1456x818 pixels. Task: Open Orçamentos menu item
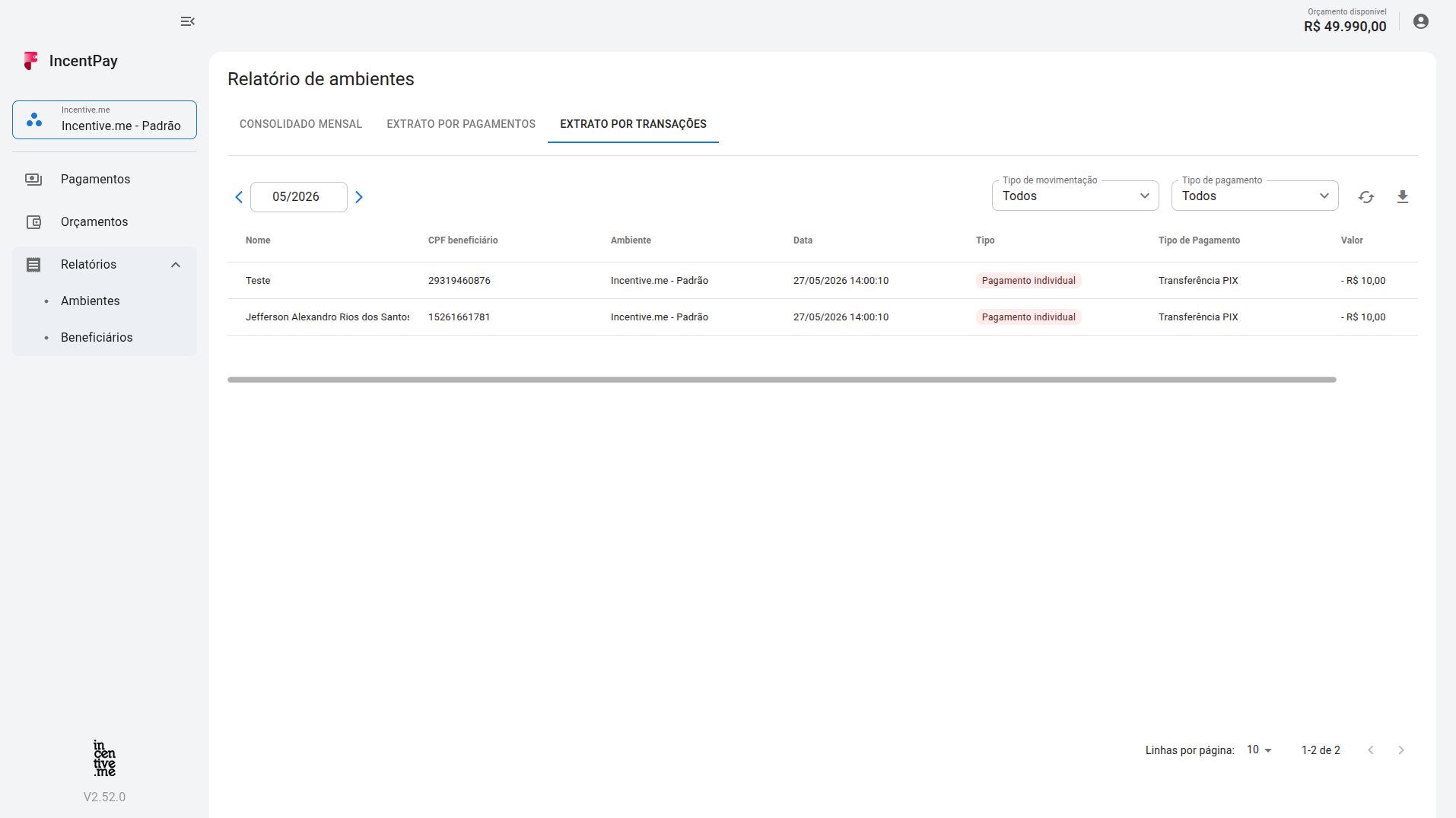pyautogui.click(x=104, y=221)
